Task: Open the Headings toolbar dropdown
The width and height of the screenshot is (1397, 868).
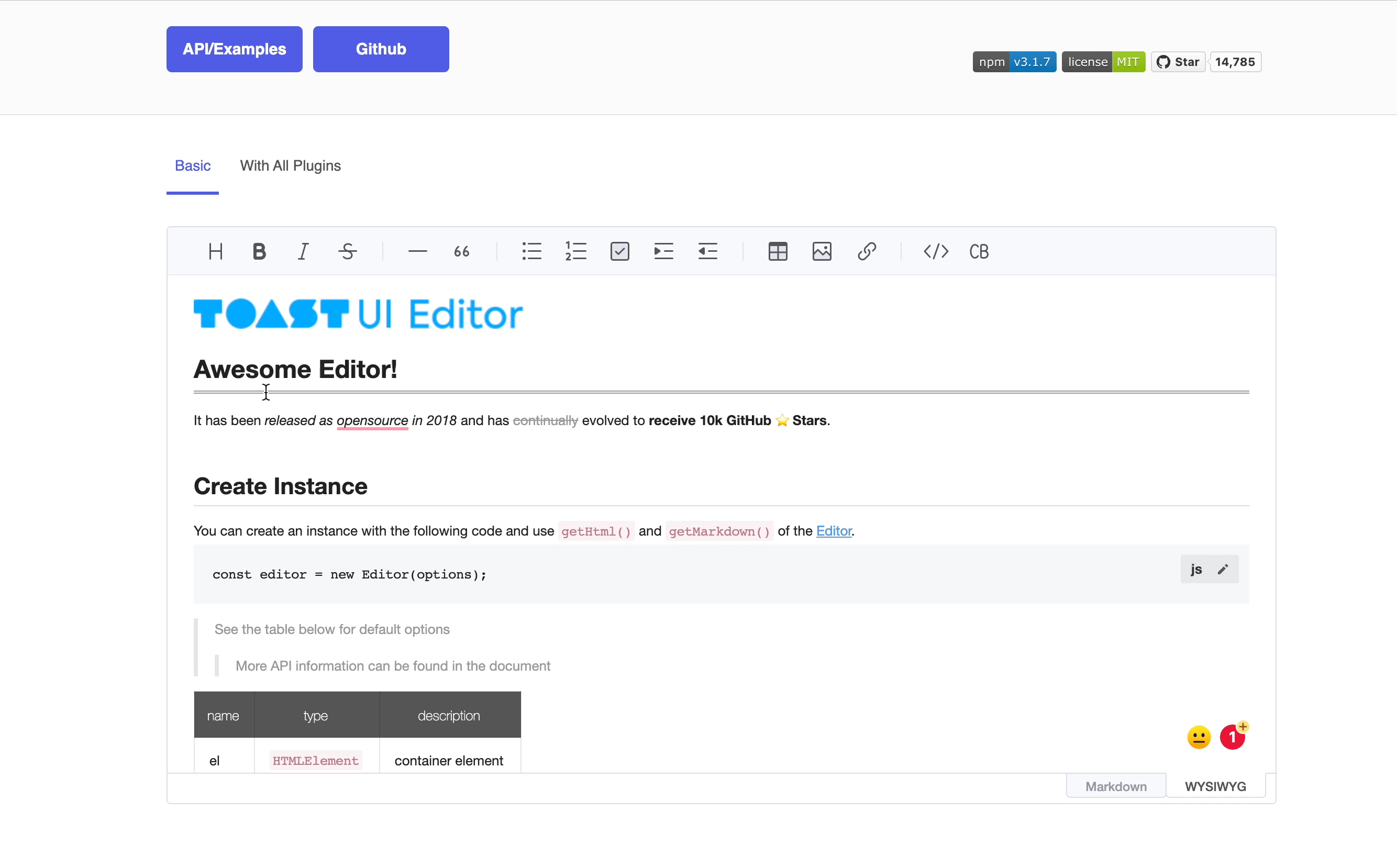Action: click(215, 251)
